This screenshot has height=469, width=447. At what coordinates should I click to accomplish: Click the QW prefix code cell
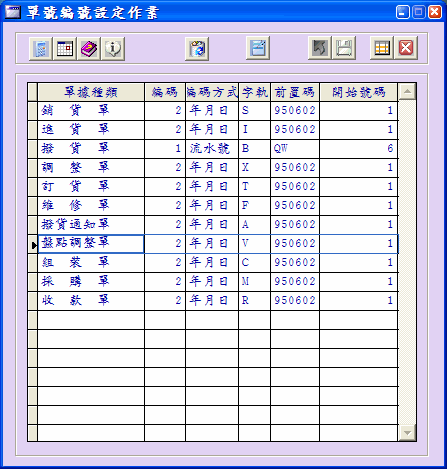click(x=295, y=149)
